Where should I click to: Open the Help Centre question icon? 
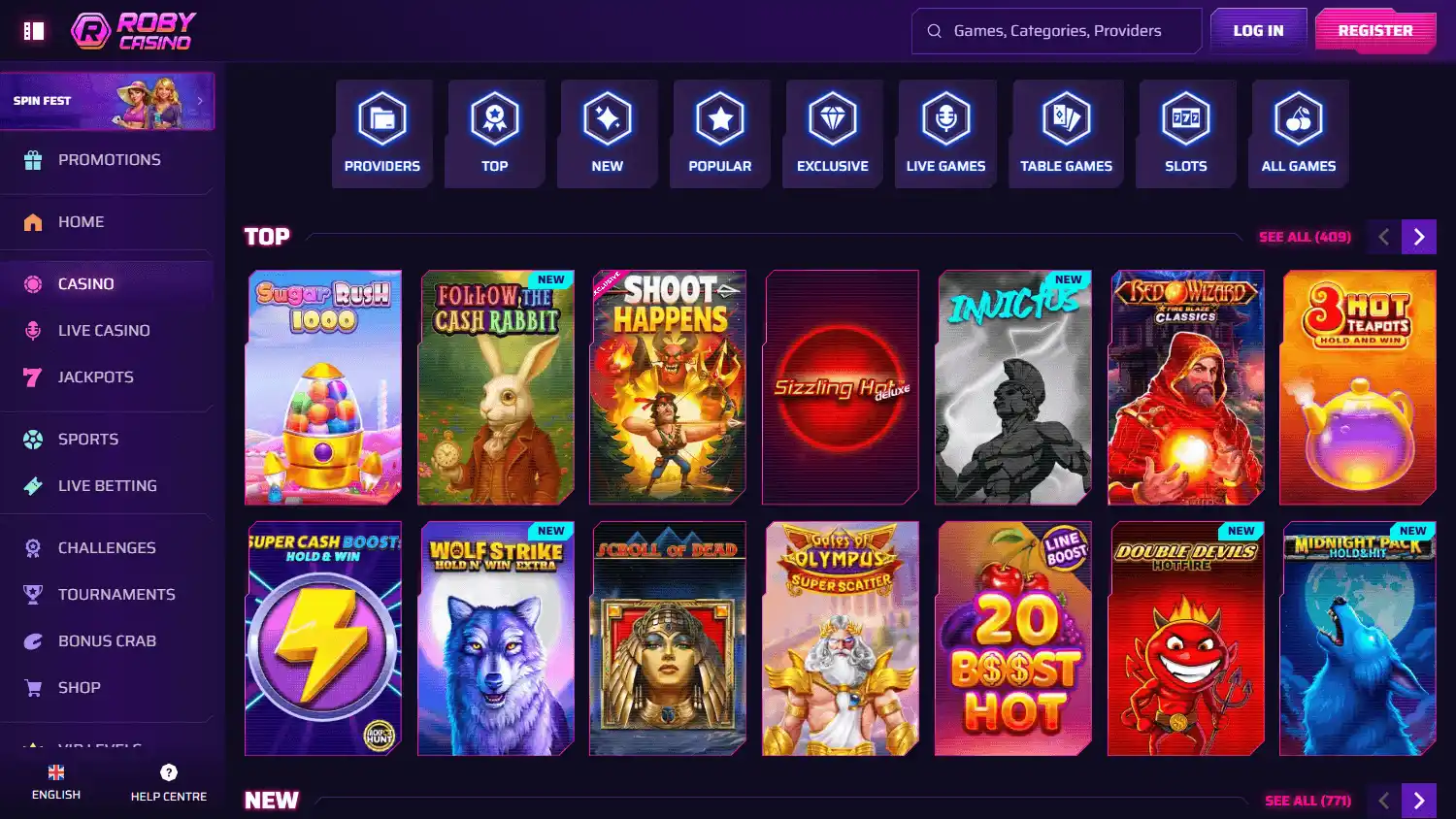coord(169,772)
